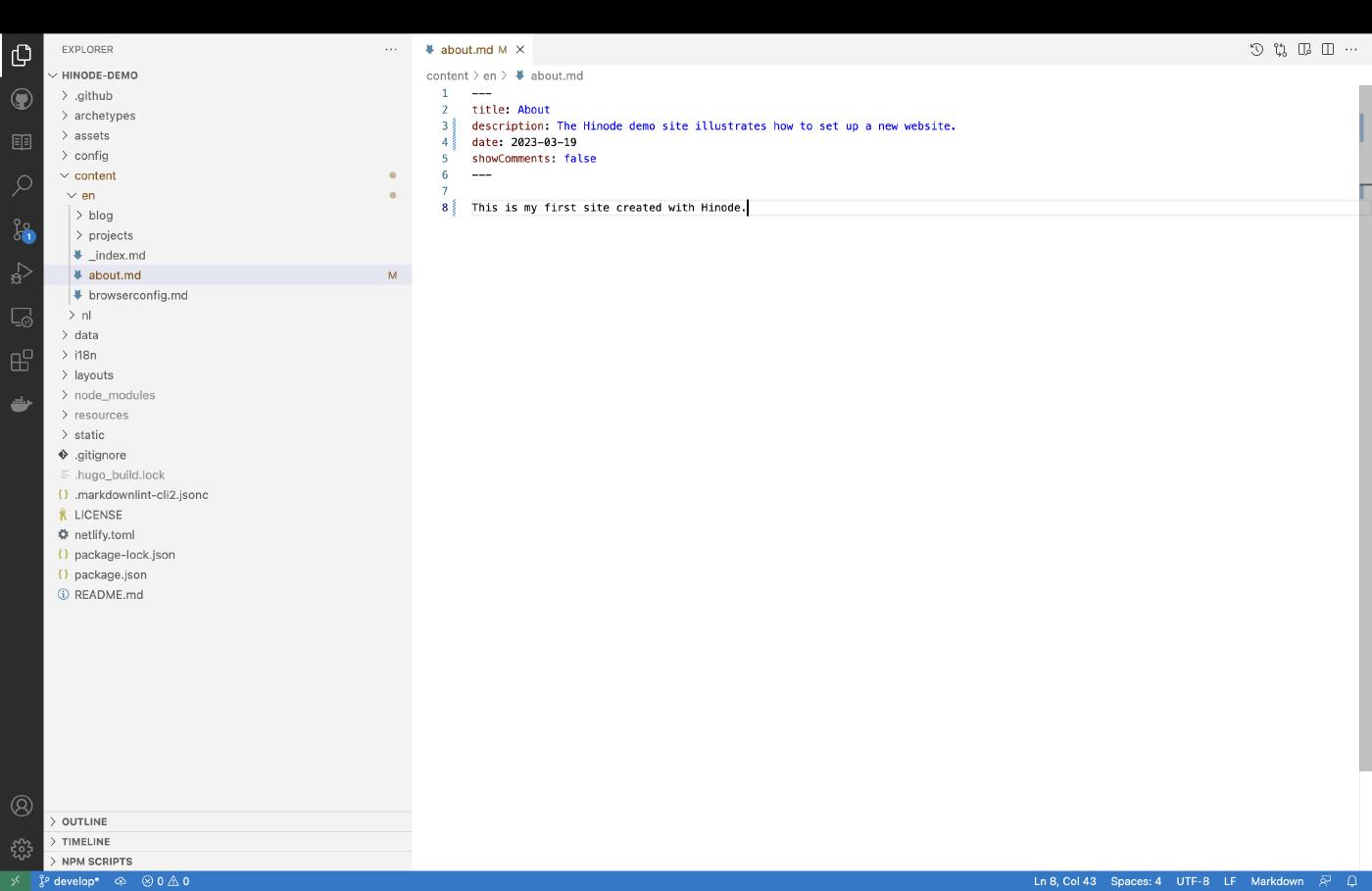
Task: Open README.md file
Action: tap(227, 594)
